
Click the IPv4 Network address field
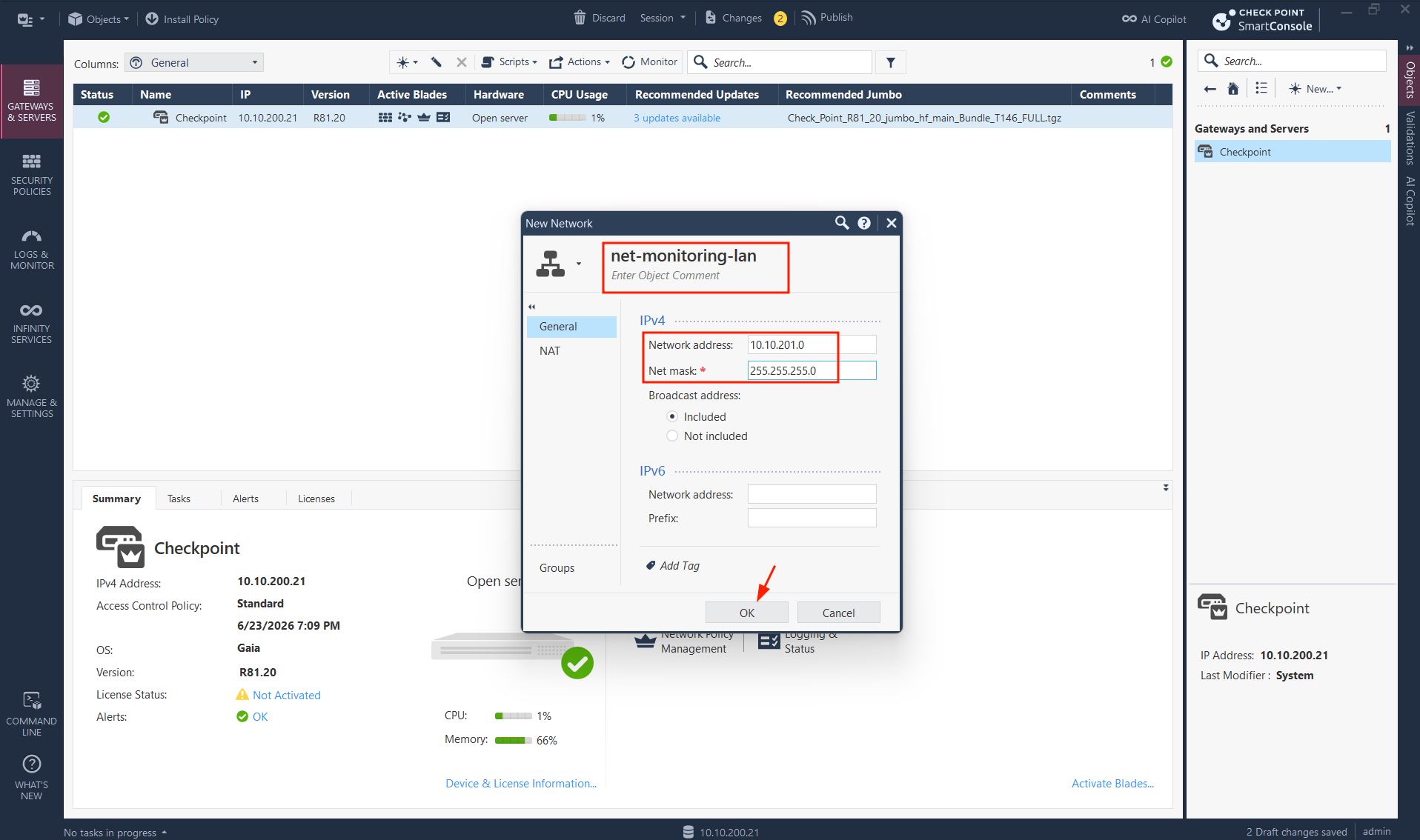pos(812,344)
